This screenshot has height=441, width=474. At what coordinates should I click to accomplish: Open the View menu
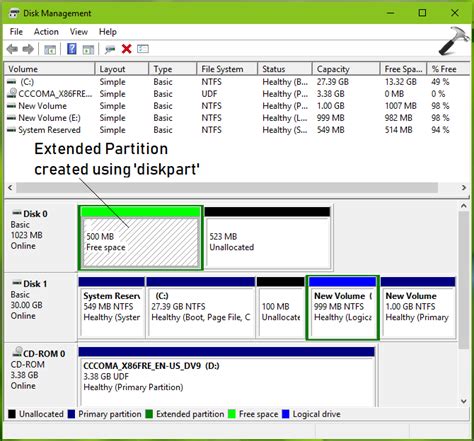pos(79,32)
